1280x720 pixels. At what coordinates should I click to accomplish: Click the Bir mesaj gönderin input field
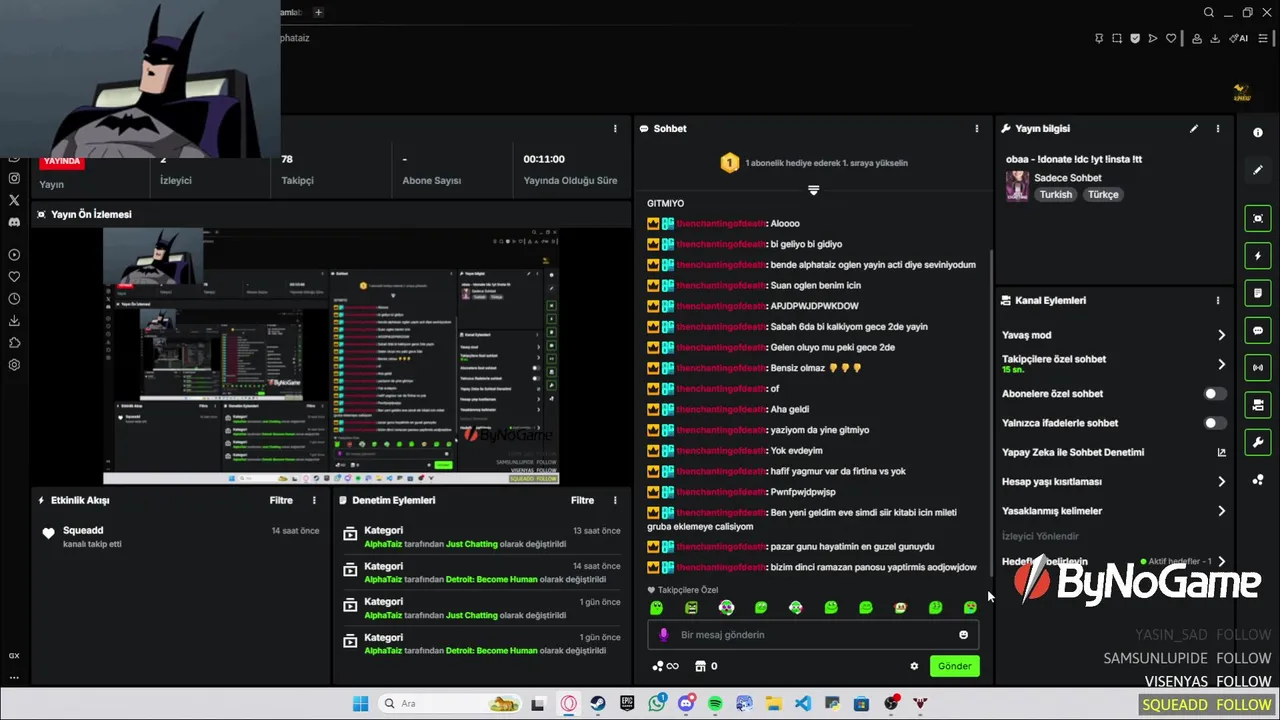813,635
